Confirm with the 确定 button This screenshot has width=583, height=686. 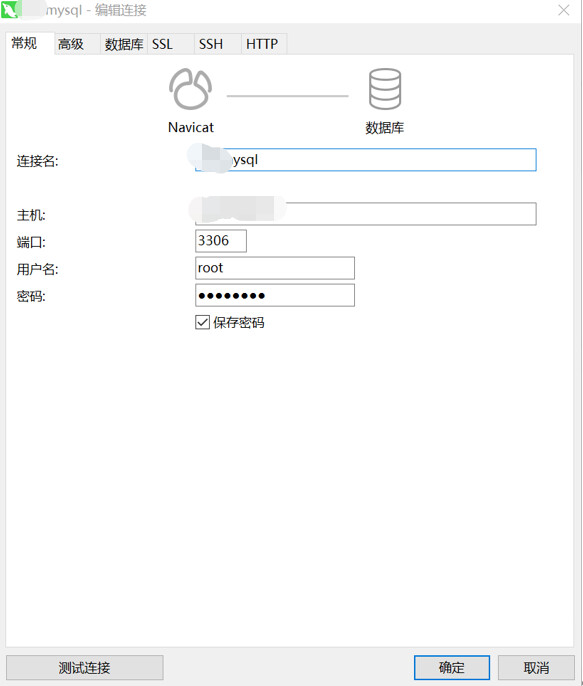(452, 668)
